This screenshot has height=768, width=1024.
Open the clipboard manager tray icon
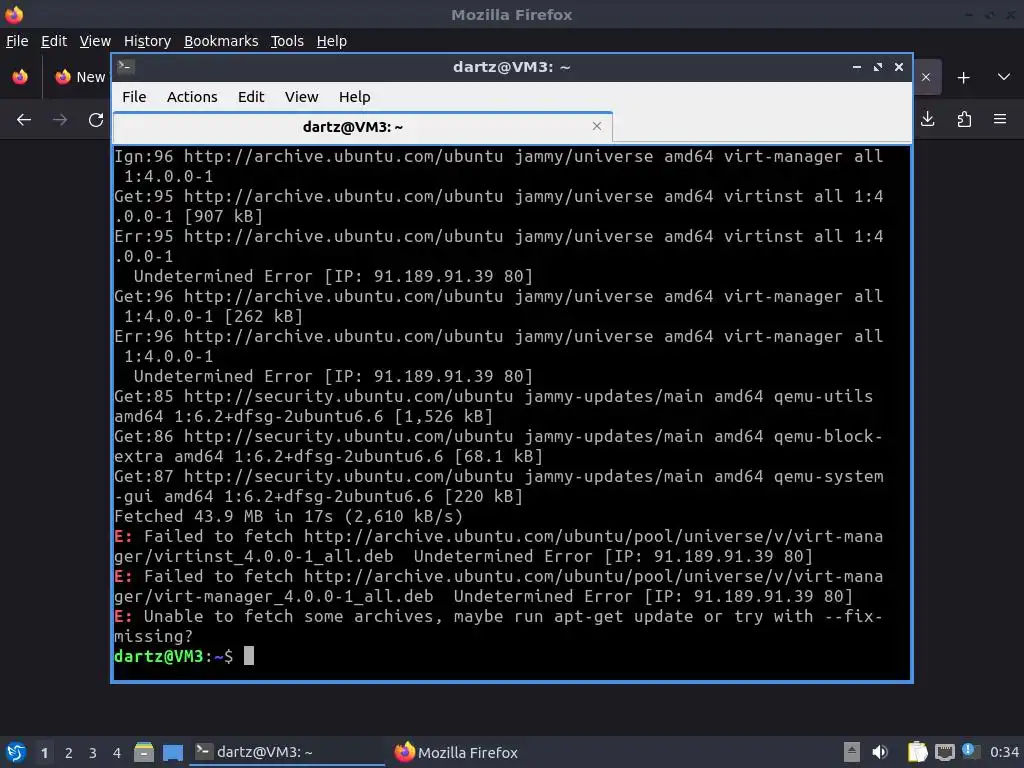pyautogui.click(x=918, y=752)
